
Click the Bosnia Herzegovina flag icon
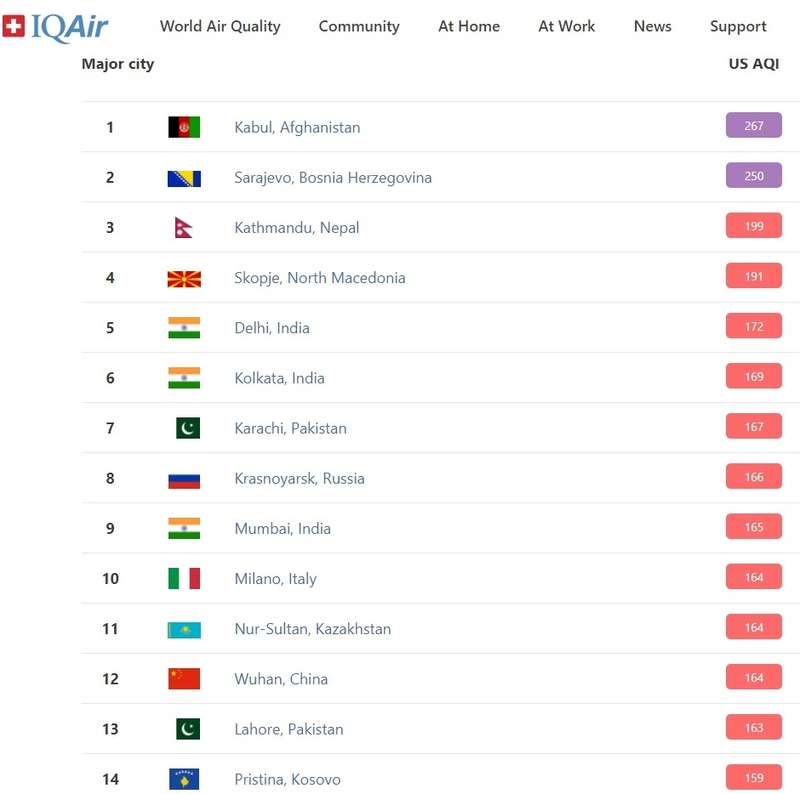pos(184,178)
